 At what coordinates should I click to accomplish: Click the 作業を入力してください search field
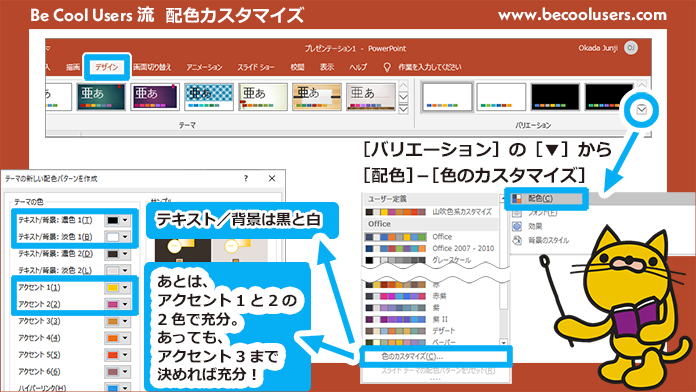coord(430,67)
